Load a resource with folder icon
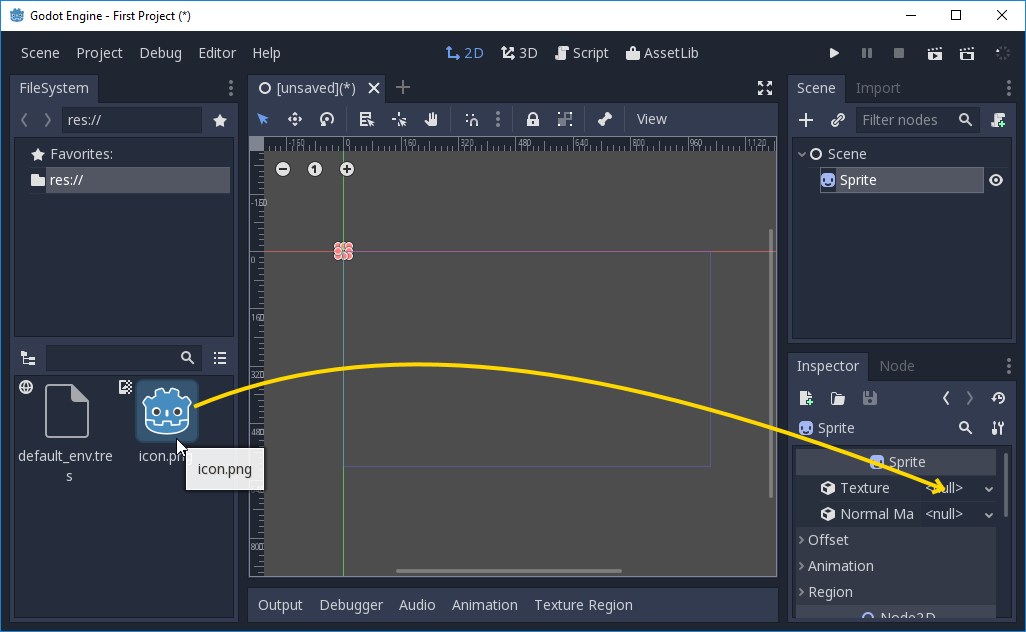1026x632 pixels. [x=838, y=398]
